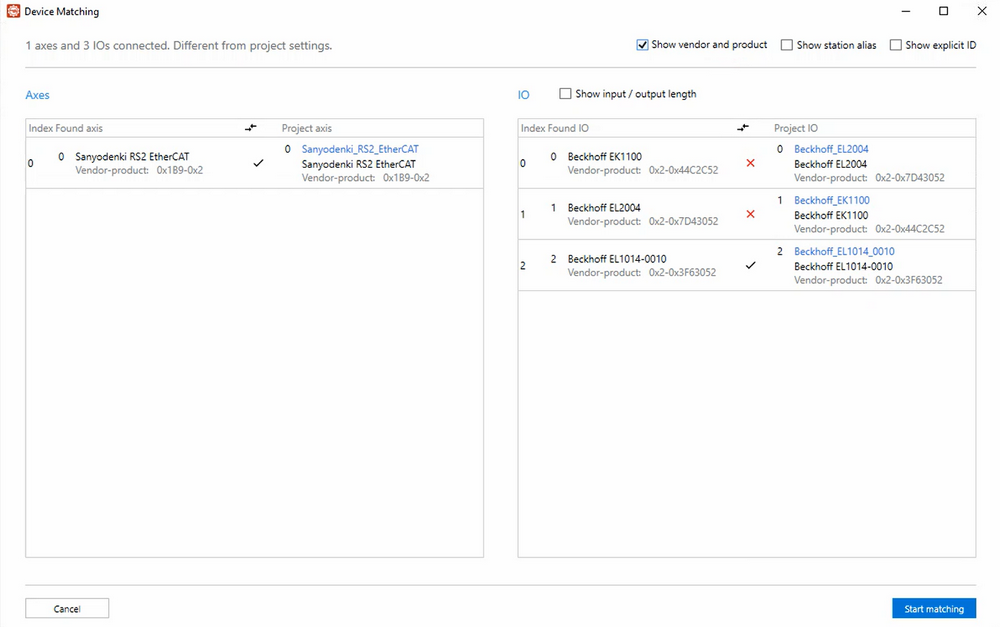Open the Beckhoff_EL2004 project IO link
The height and width of the screenshot is (627, 1000).
pyautogui.click(x=831, y=149)
